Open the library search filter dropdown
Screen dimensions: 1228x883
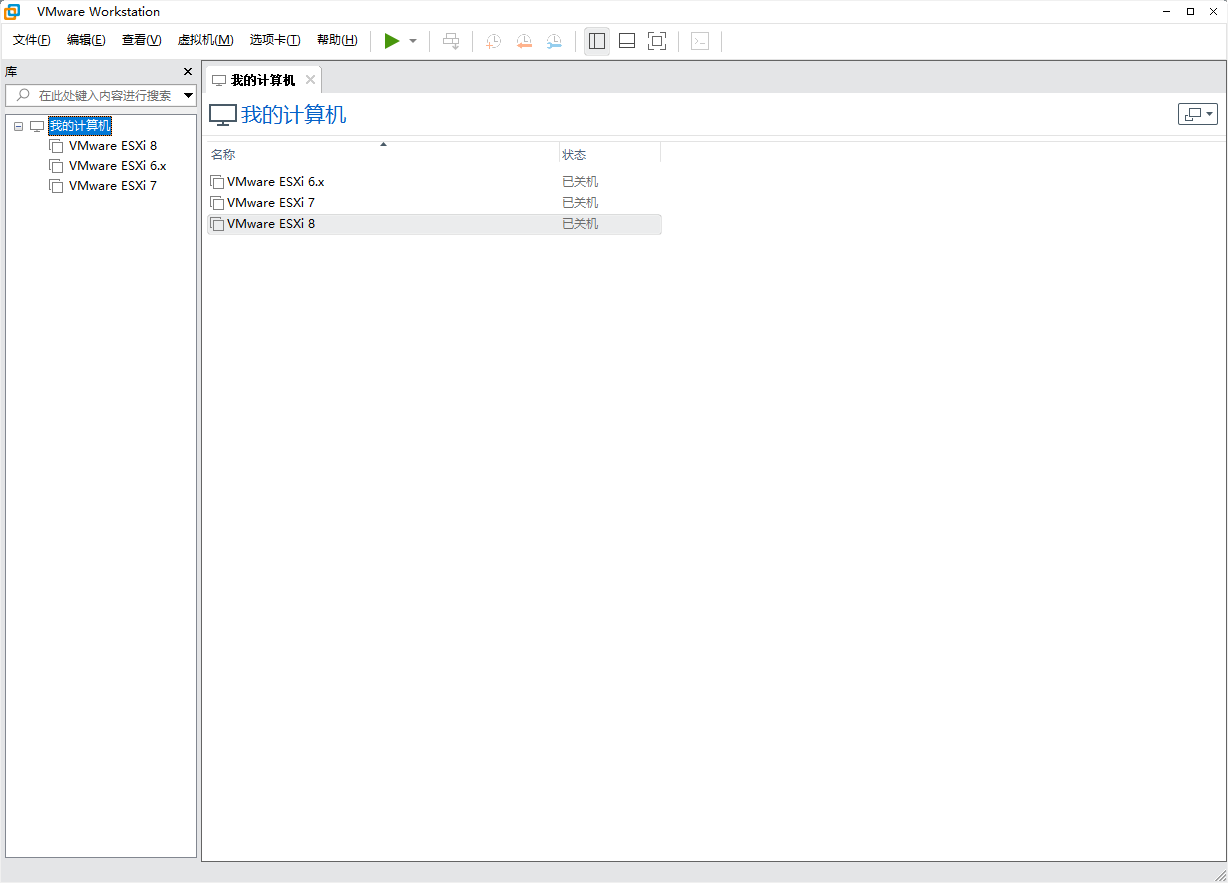(188, 96)
